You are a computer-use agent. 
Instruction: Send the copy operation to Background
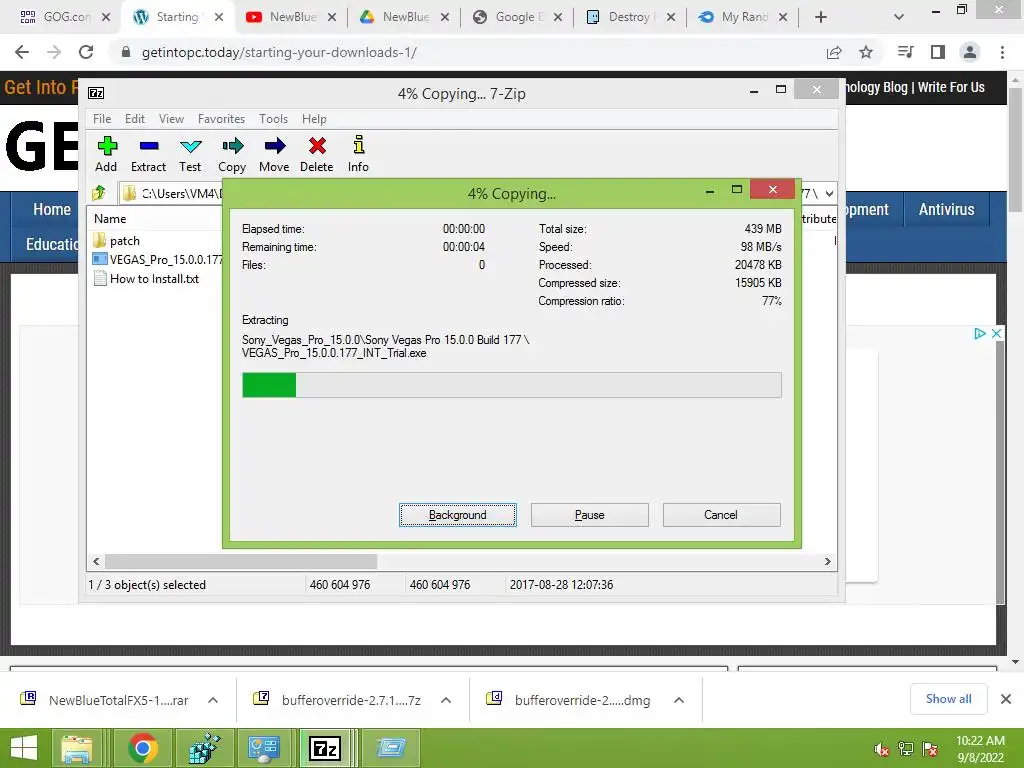click(458, 515)
